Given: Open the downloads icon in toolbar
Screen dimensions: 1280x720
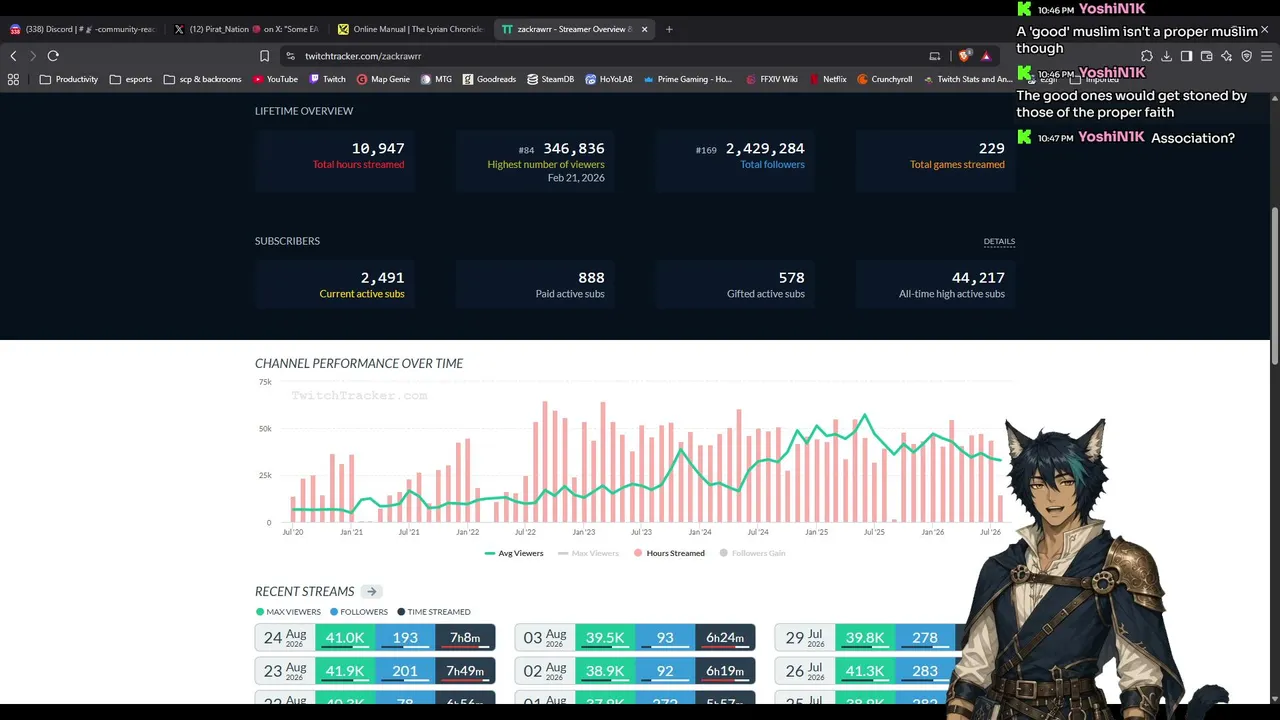Looking at the screenshot, I should click(1166, 56).
